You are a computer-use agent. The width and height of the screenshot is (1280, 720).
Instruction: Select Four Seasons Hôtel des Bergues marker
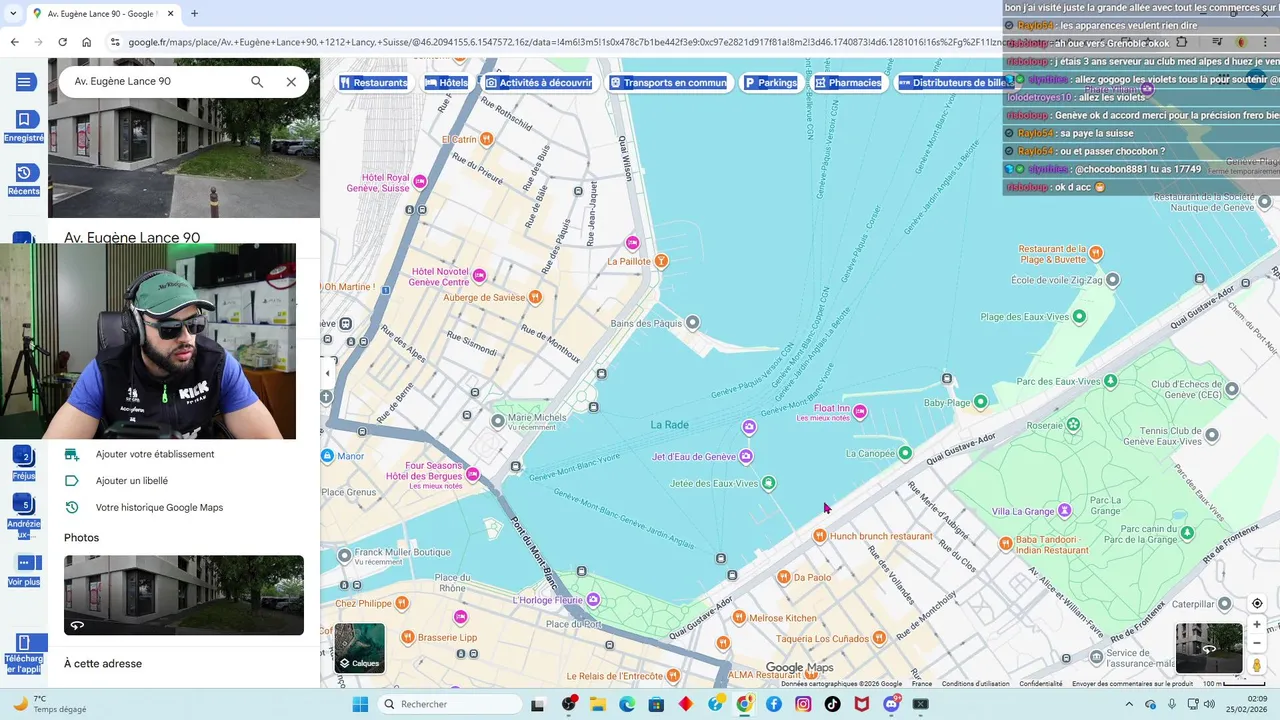pos(473,473)
